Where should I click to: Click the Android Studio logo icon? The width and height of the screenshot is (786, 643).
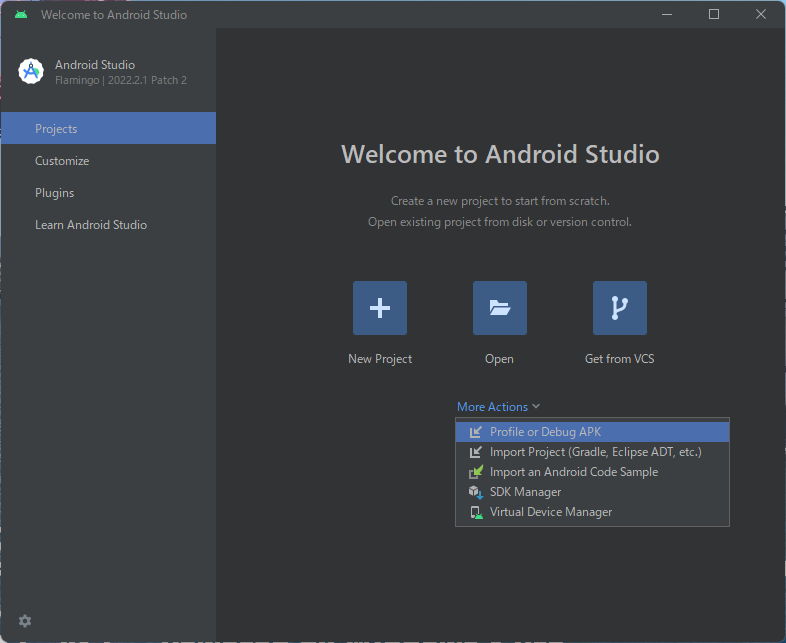(31, 71)
